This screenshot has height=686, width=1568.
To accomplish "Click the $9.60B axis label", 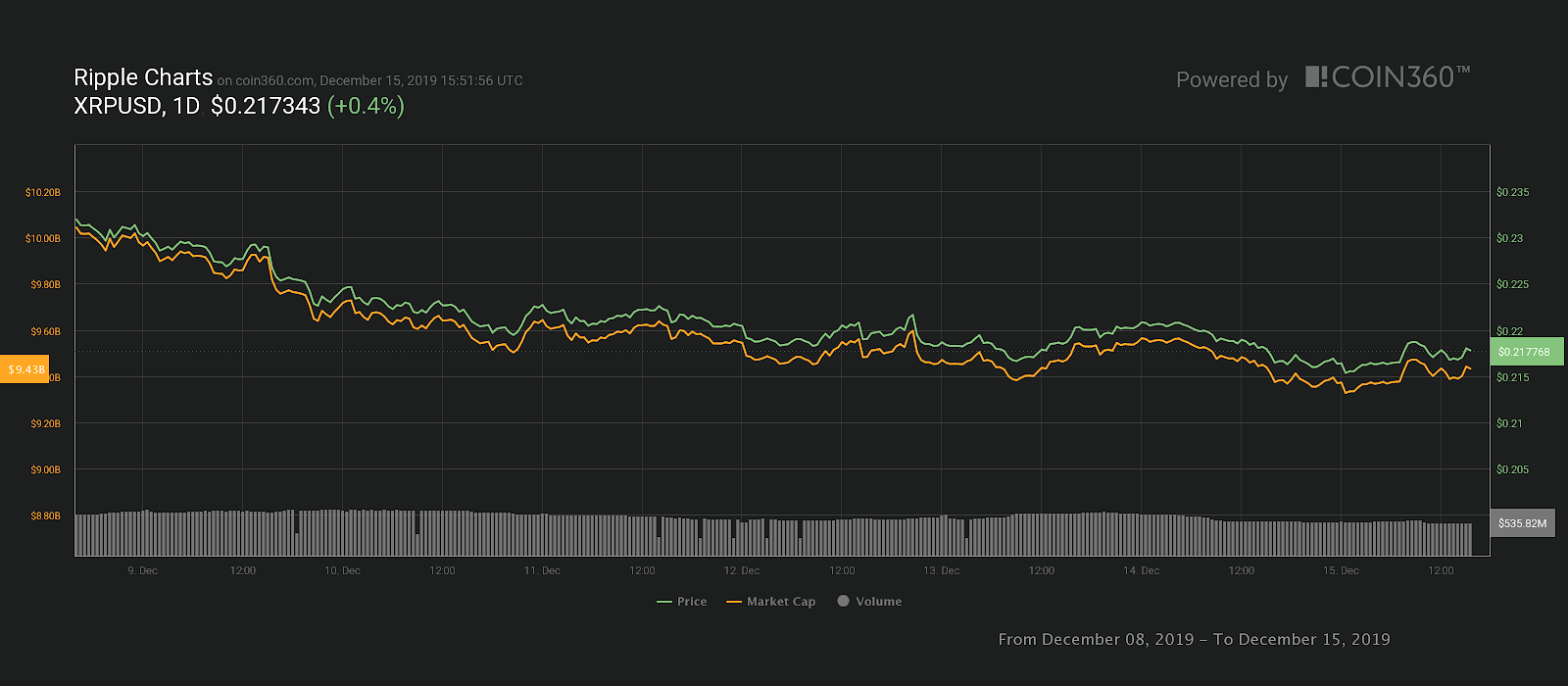I will click(45, 331).
